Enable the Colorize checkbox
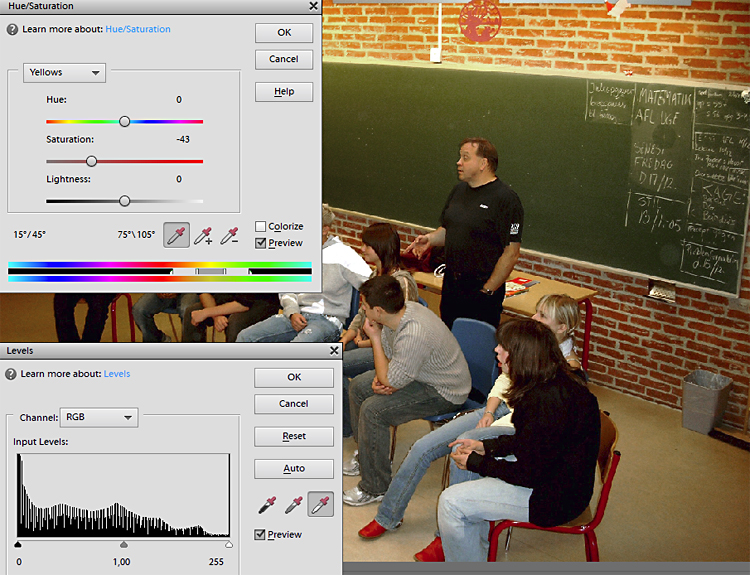Image resolution: width=750 pixels, height=575 pixels. point(261,227)
